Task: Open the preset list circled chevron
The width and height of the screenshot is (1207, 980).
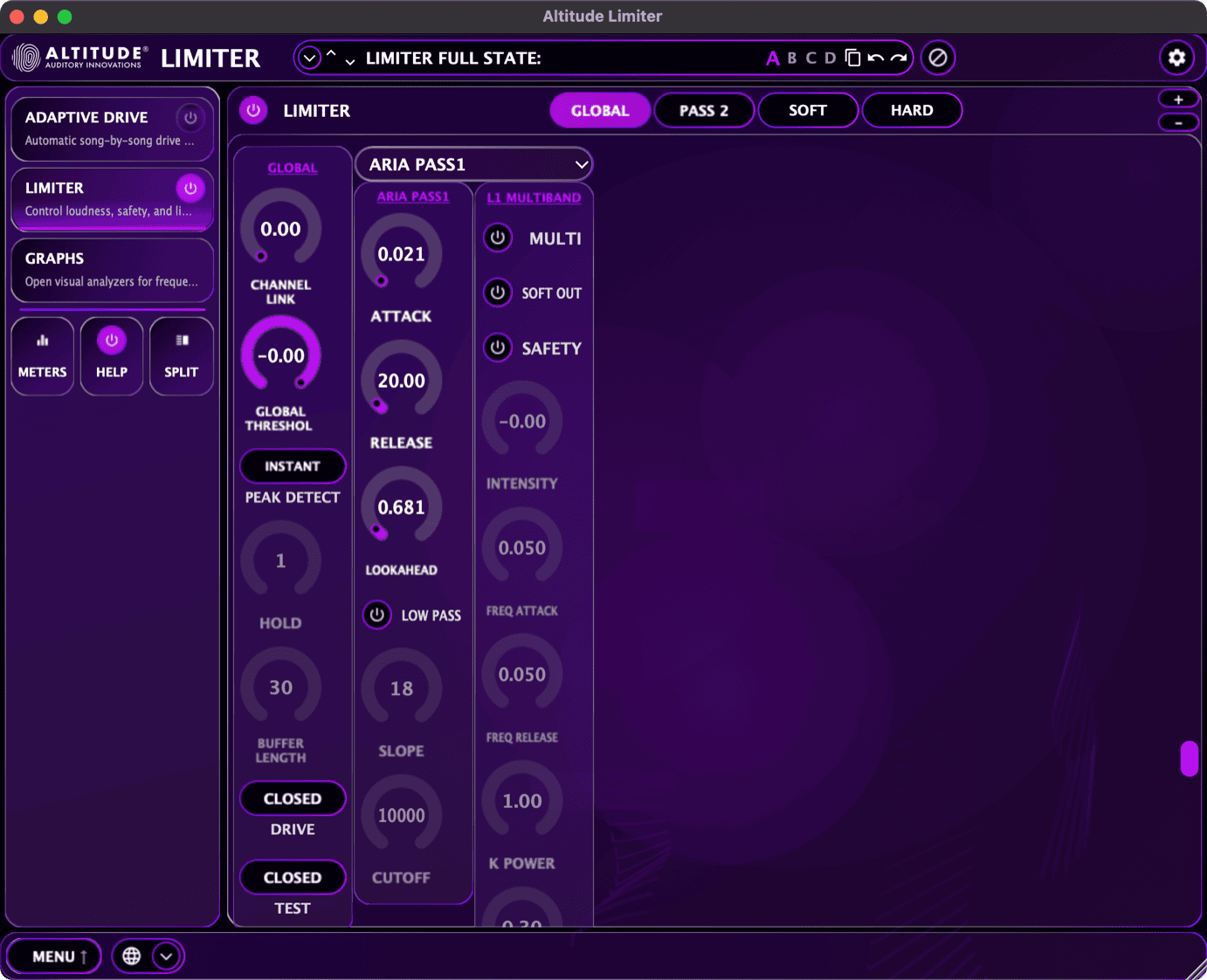Action: [309, 59]
